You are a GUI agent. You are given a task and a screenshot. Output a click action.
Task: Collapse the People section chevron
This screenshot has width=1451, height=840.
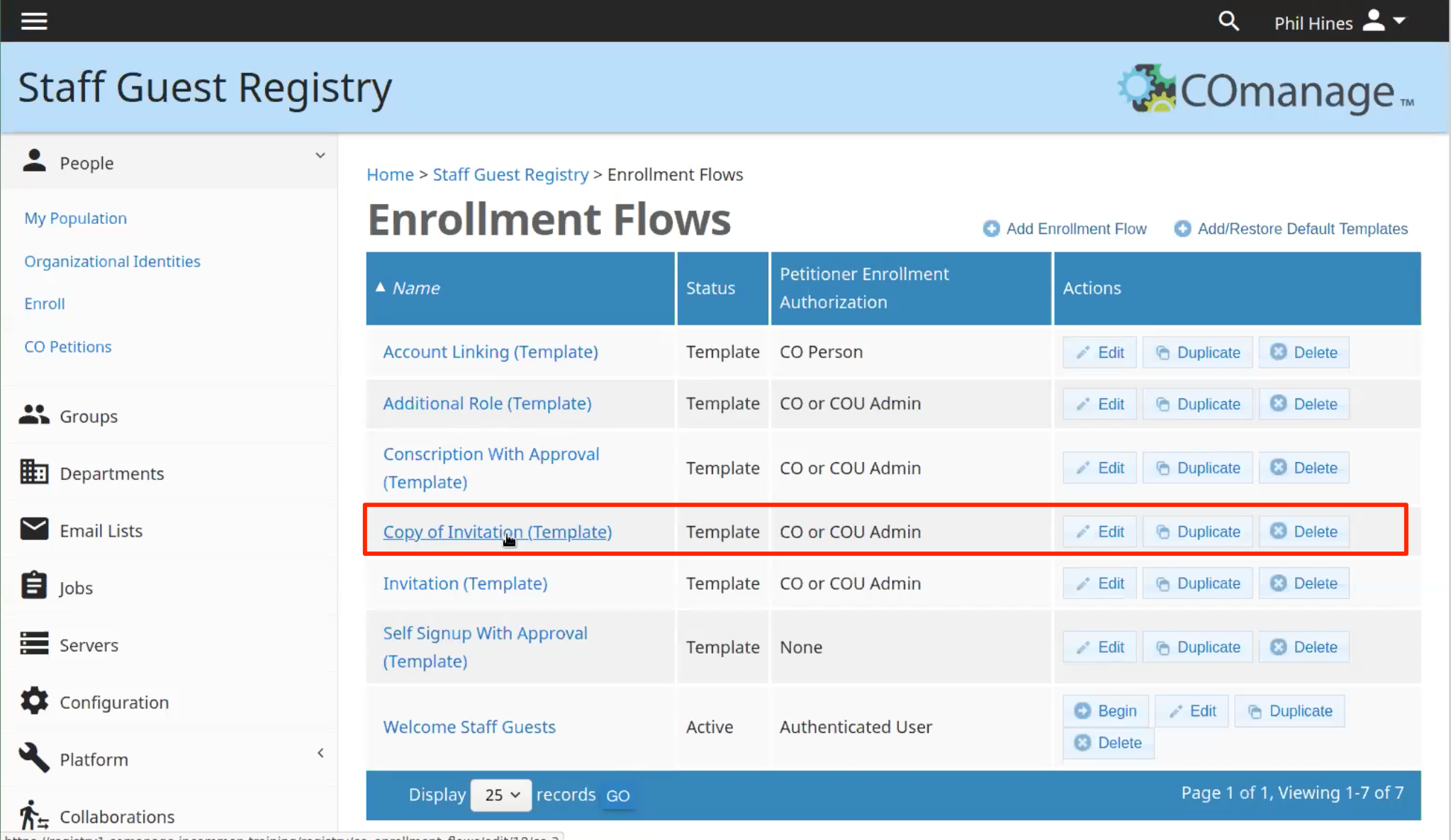320,155
